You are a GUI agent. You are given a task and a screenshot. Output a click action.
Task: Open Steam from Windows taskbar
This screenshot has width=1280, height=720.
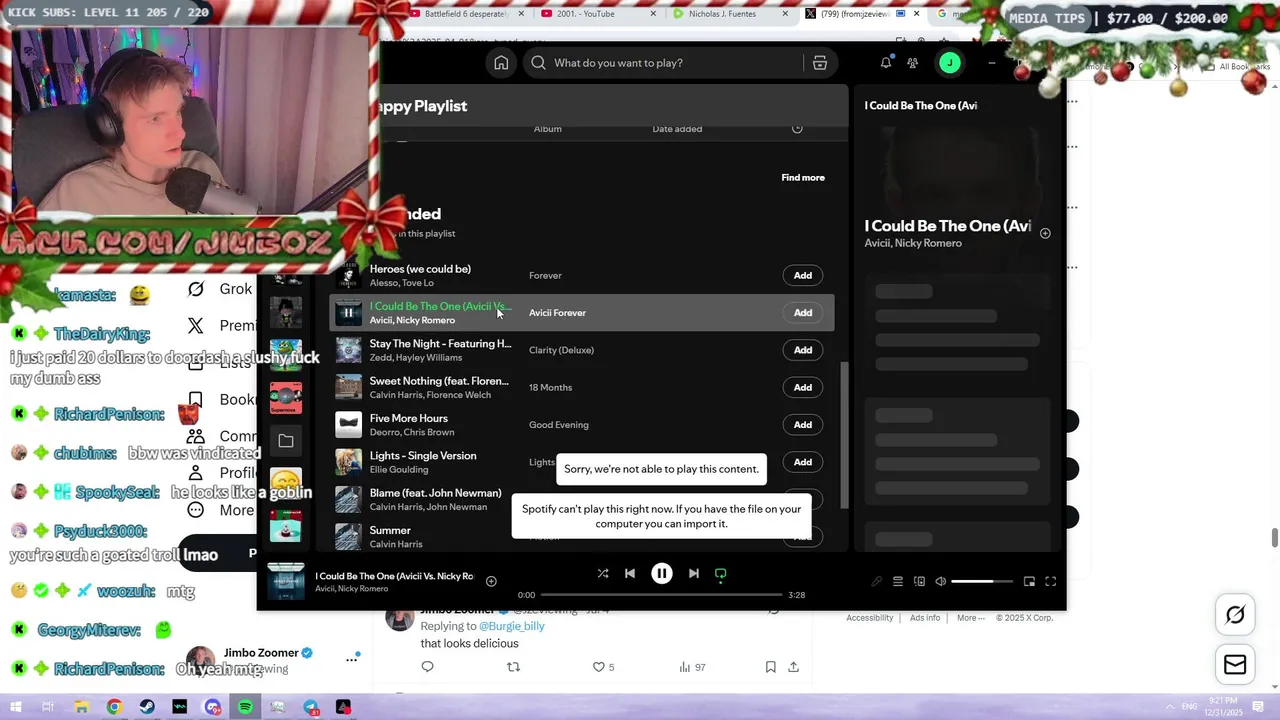[147, 707]
